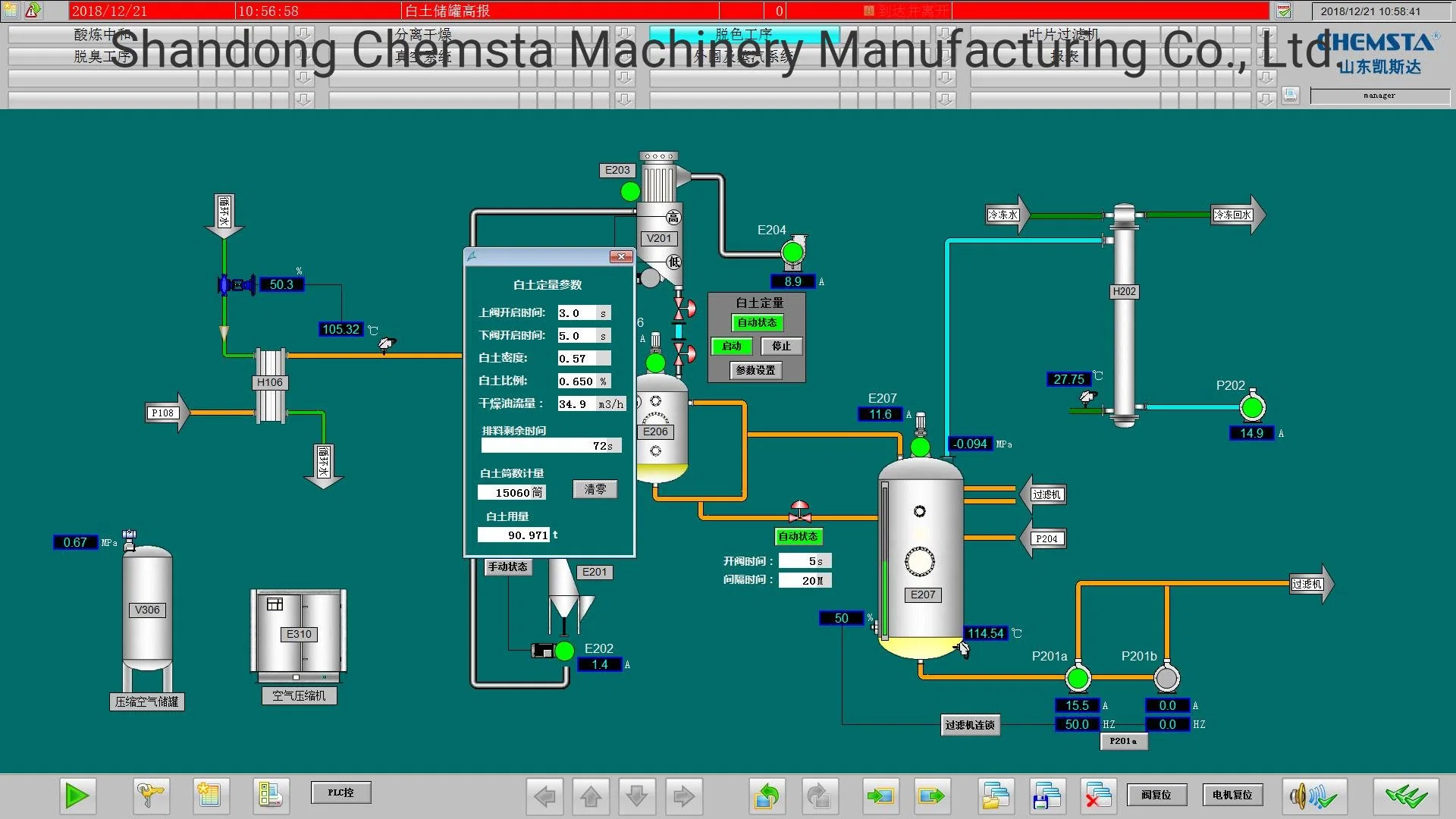Click 启动 in the 白土定量 panel

tap(732, 346)
